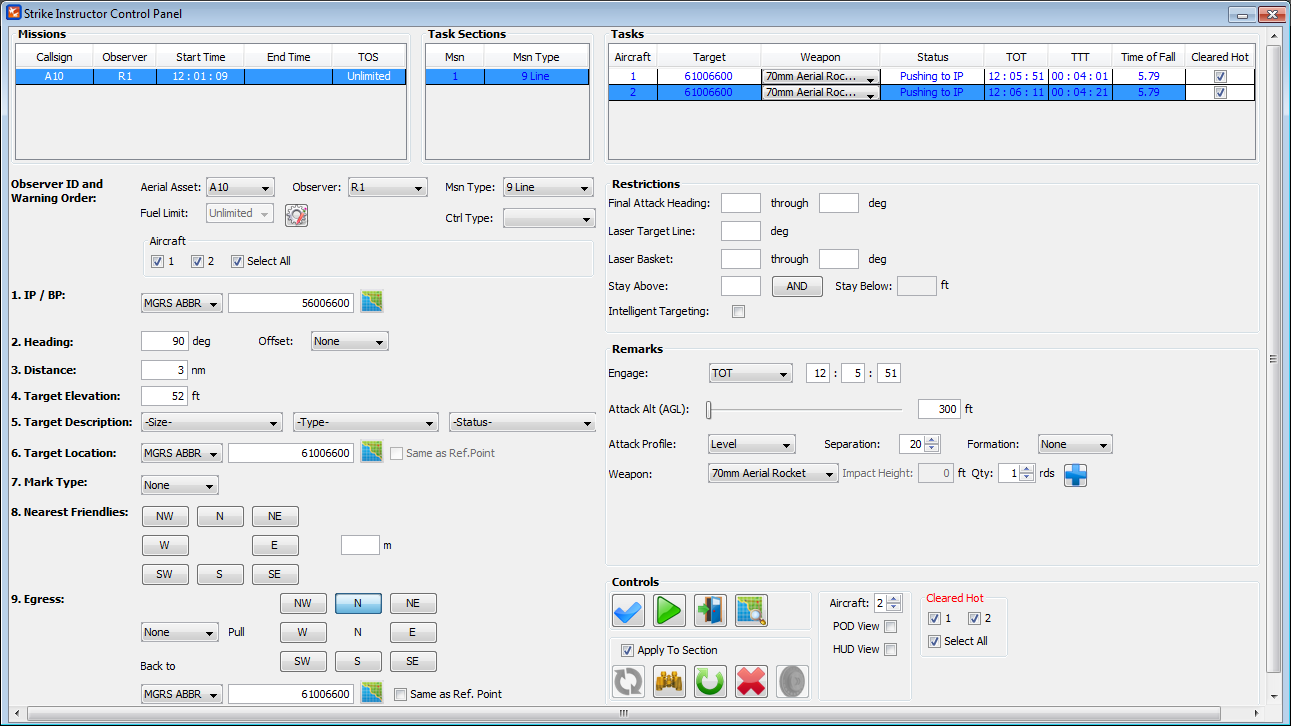The image size is (1291, 726).
Task: Open the IP / BP MGRS ABBR format dropdown
Action: [x=182, y=303]
